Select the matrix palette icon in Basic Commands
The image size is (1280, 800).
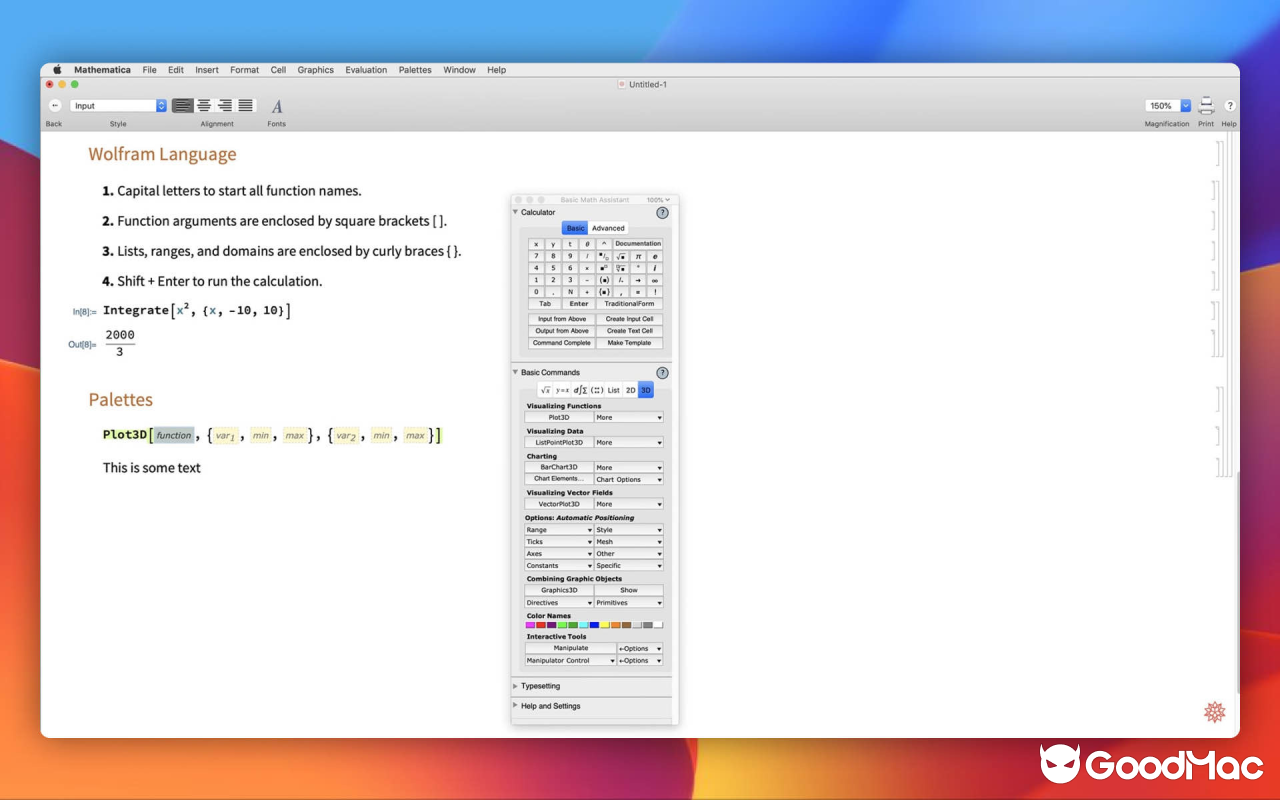597,390
